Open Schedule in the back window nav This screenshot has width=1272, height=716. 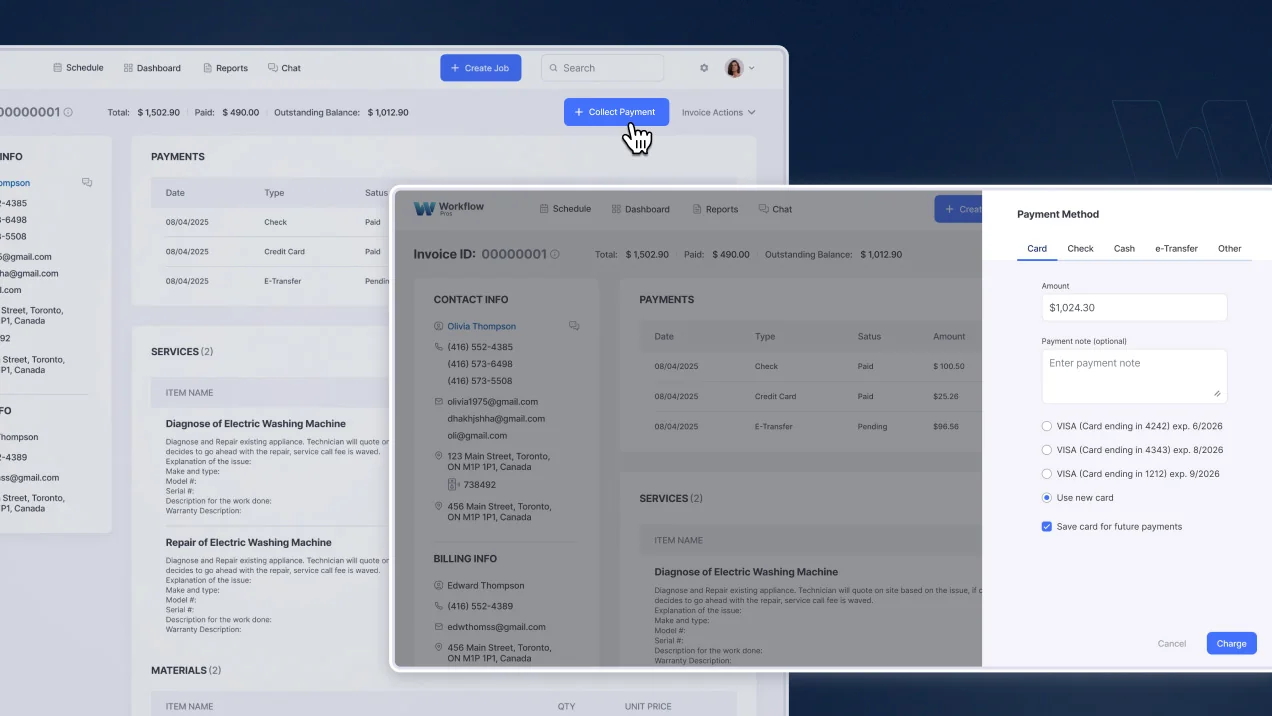(x=78, y=68)
